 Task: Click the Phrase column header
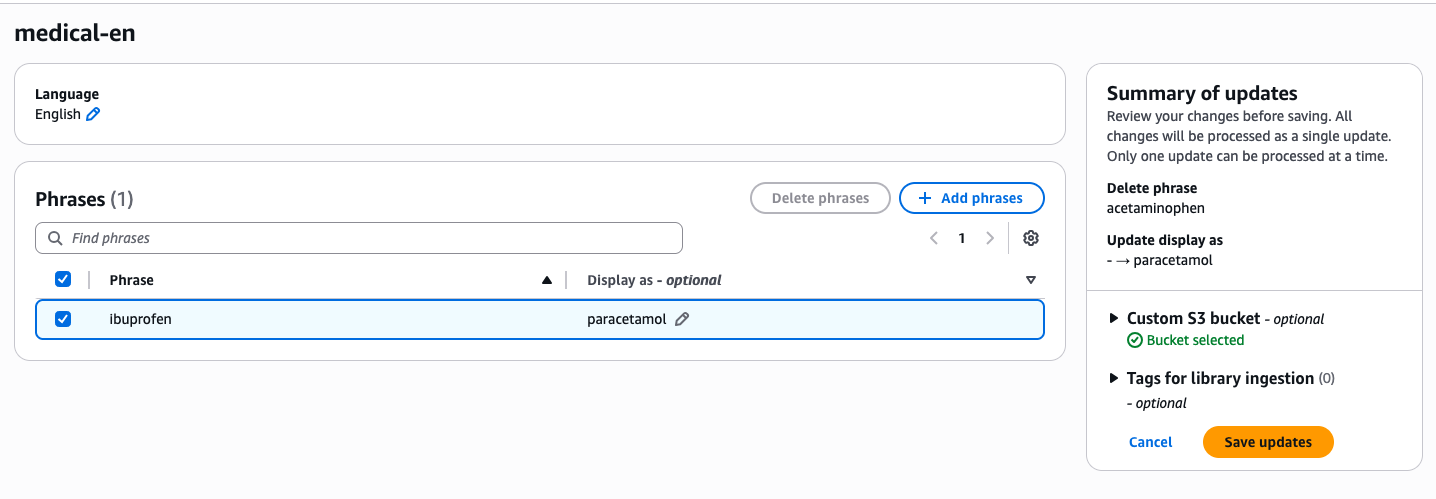tap(132, 280)
